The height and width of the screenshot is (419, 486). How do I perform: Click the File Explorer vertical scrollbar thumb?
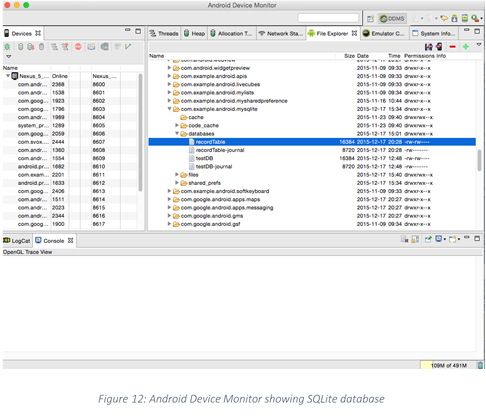tap(479, 160)
